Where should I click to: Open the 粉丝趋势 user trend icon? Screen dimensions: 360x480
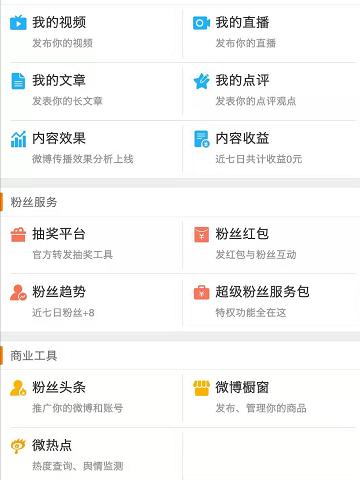pos(18,292)
